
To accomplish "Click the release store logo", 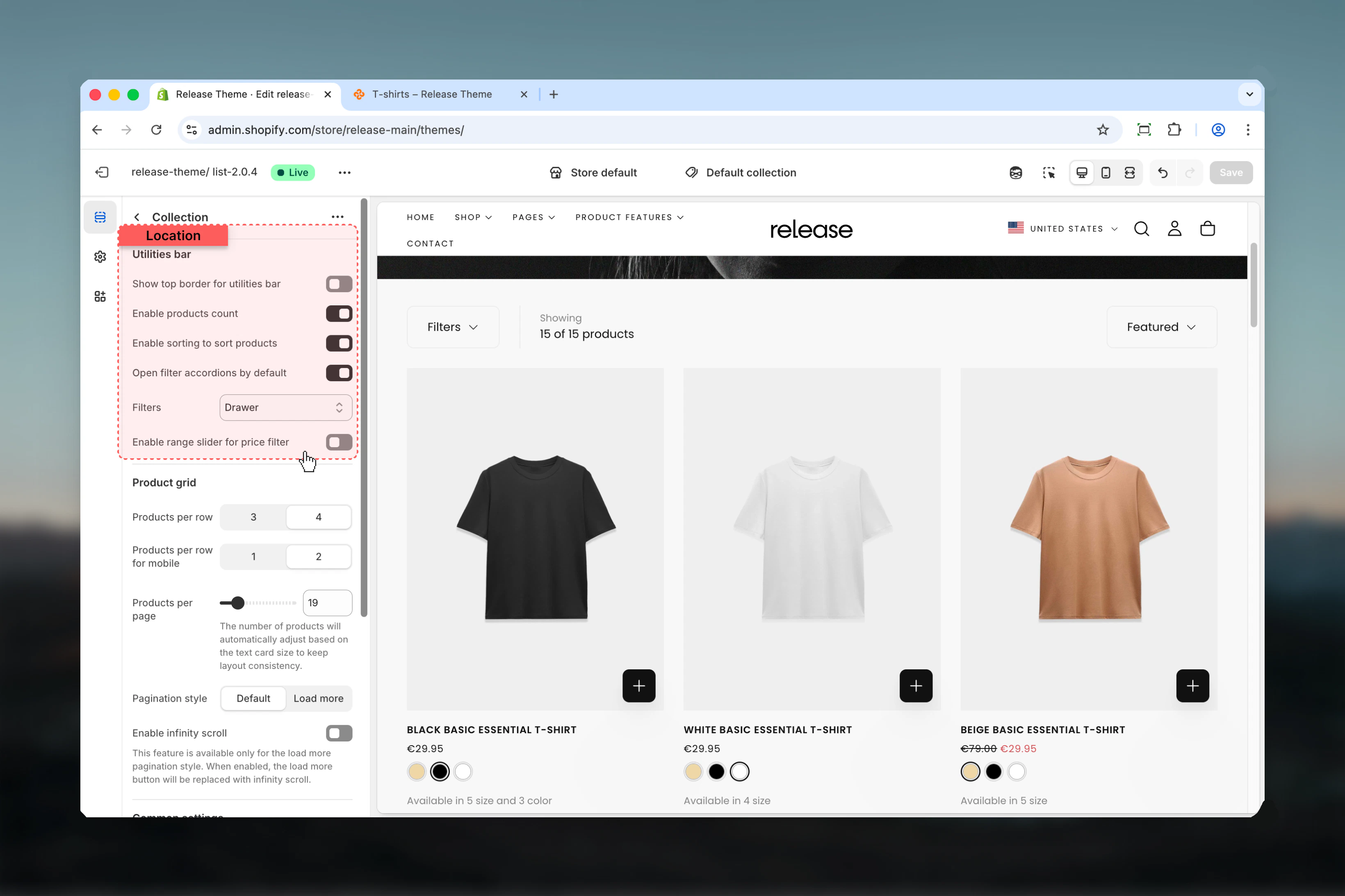I will coord(811,230).
